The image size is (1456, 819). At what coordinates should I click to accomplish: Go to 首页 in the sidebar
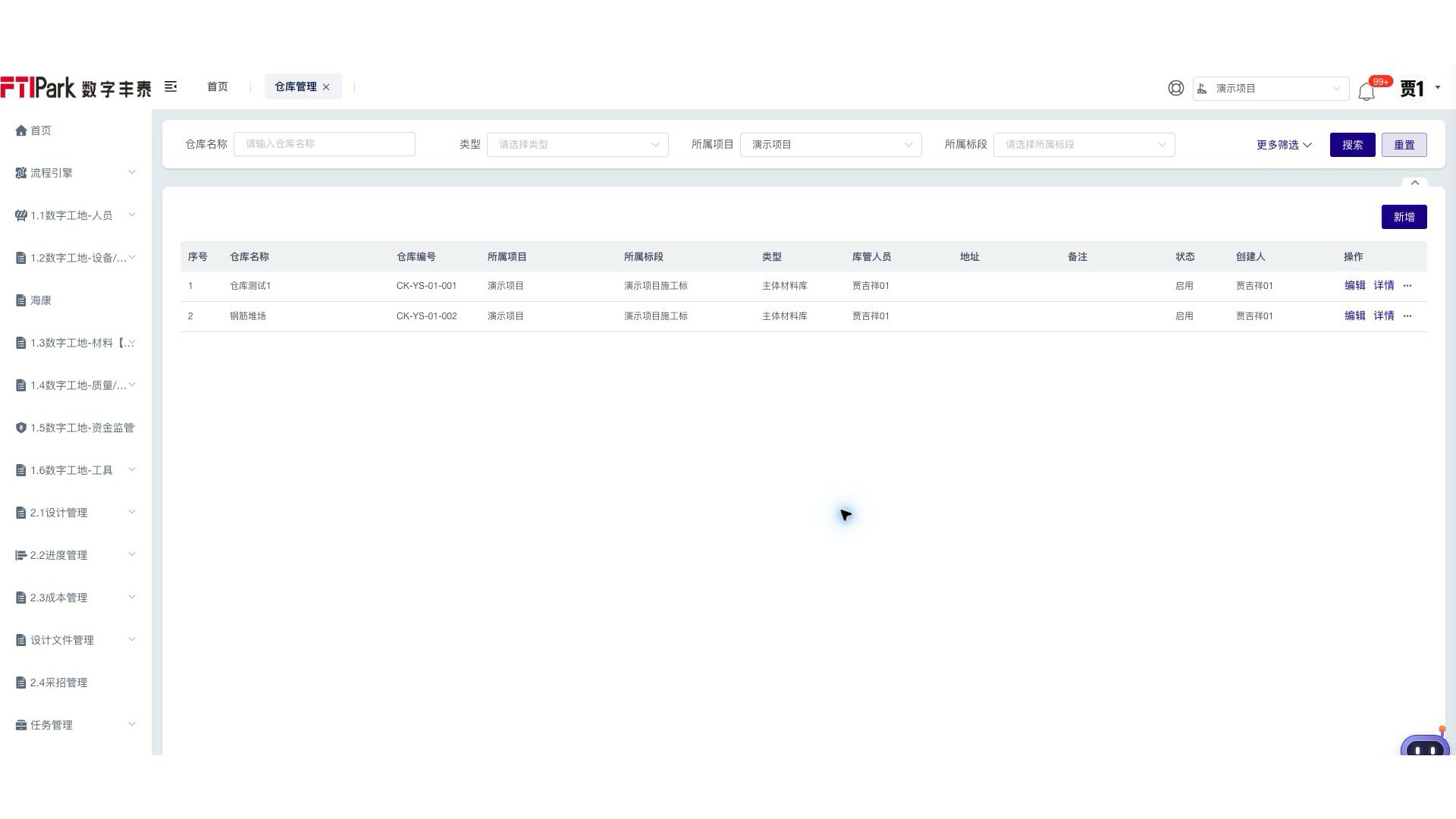(76, 130)
